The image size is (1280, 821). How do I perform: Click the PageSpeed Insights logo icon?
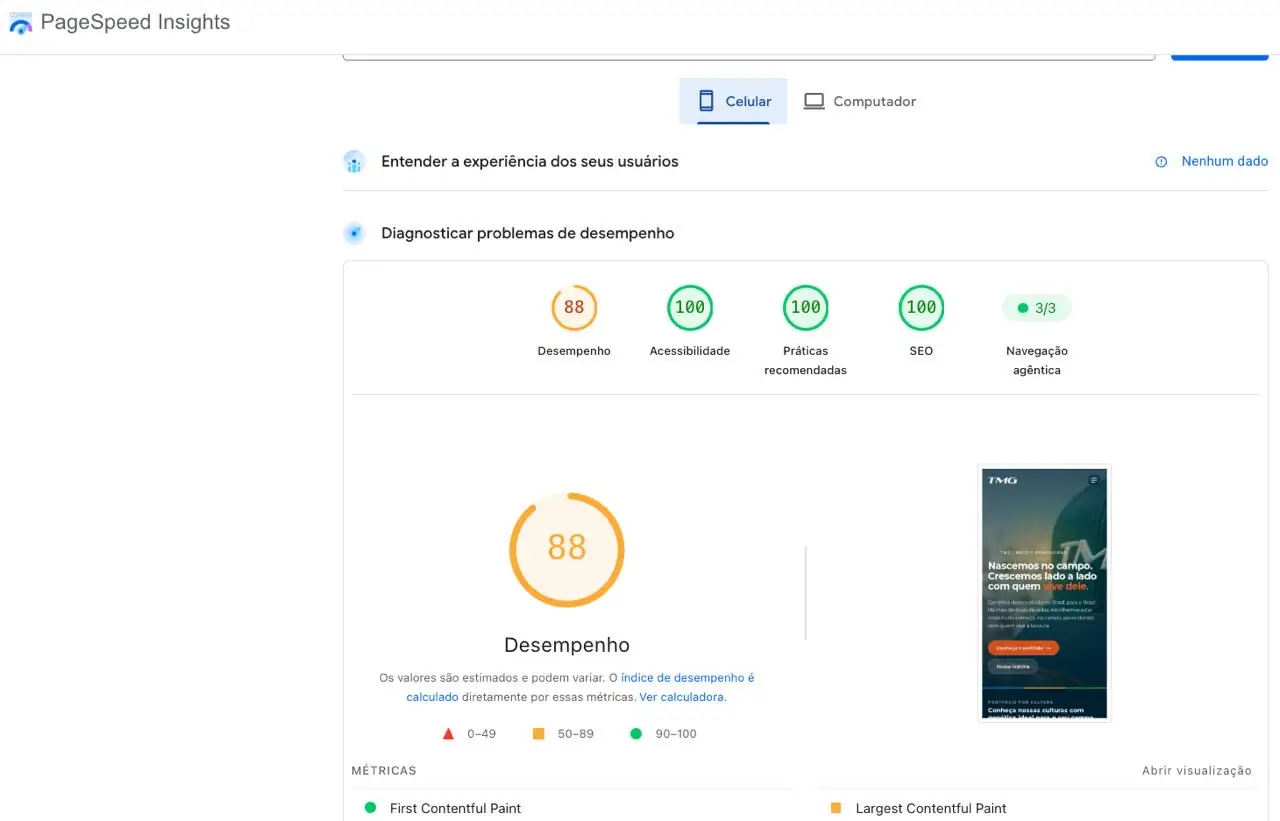(x=20, y=22)
